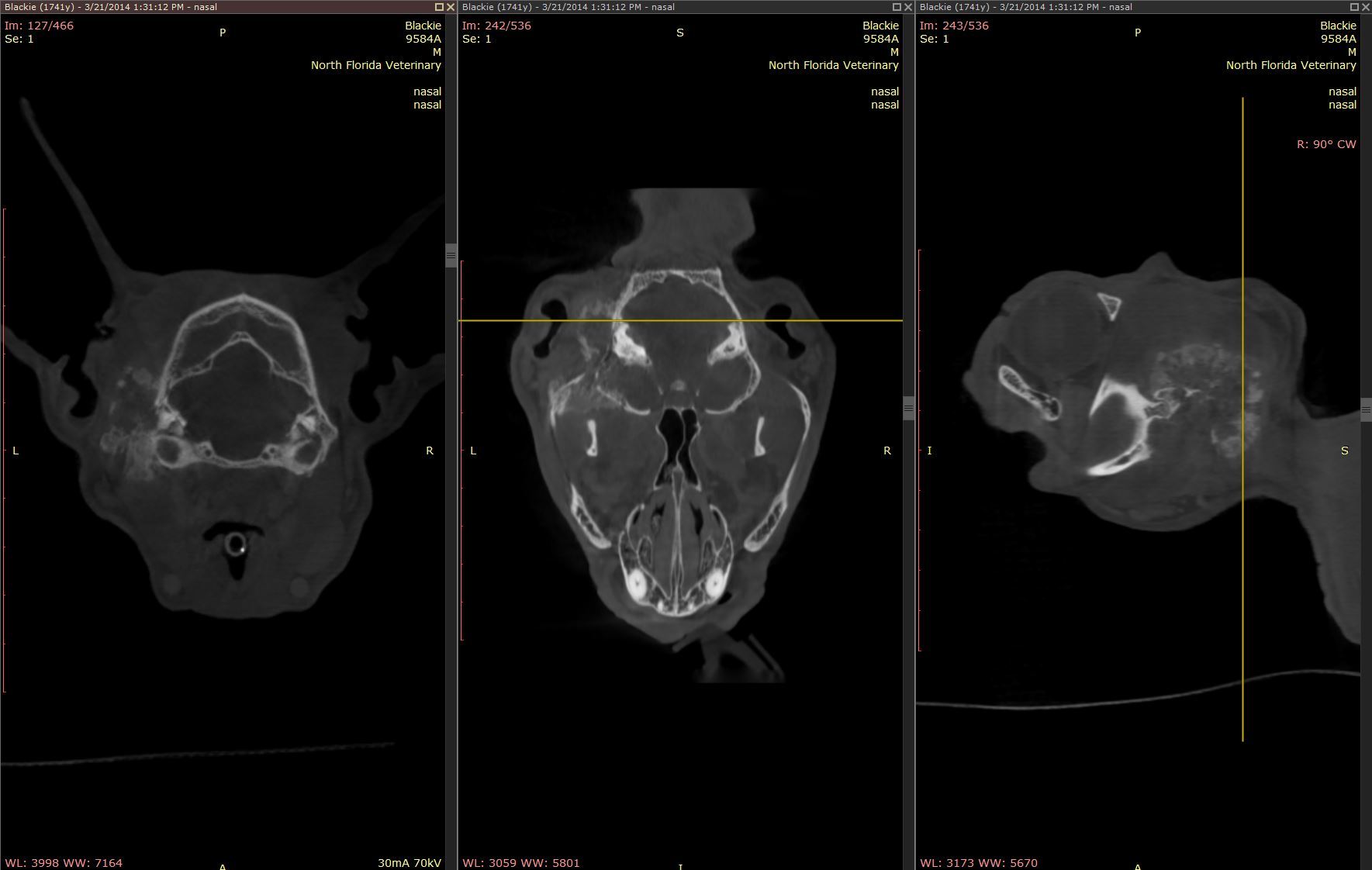Viewport: 1372px width, 870px height.
Task: Click 'Se: 1' label in left pane
Action: click(19, 39)
